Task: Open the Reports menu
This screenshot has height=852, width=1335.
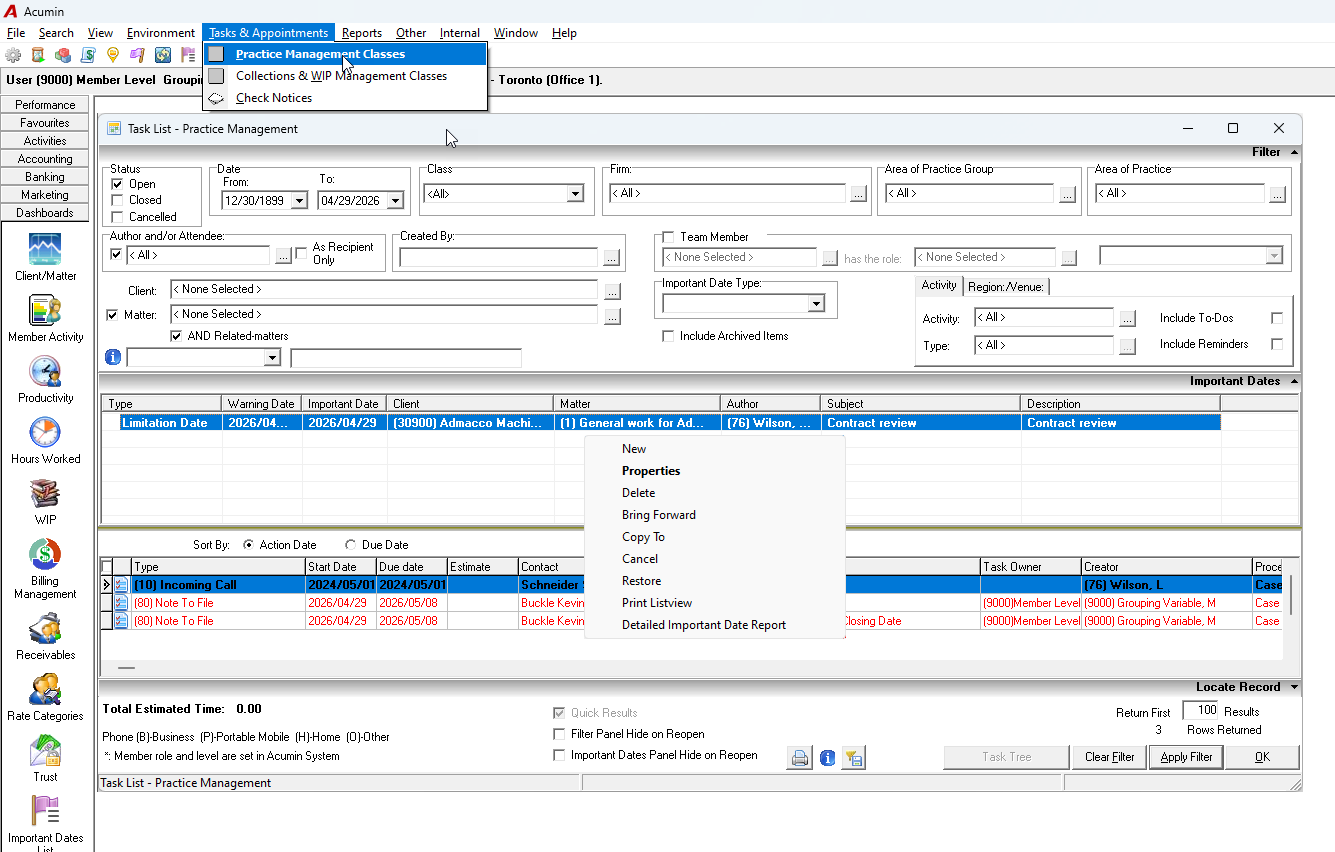Action: tap(362, 33)
